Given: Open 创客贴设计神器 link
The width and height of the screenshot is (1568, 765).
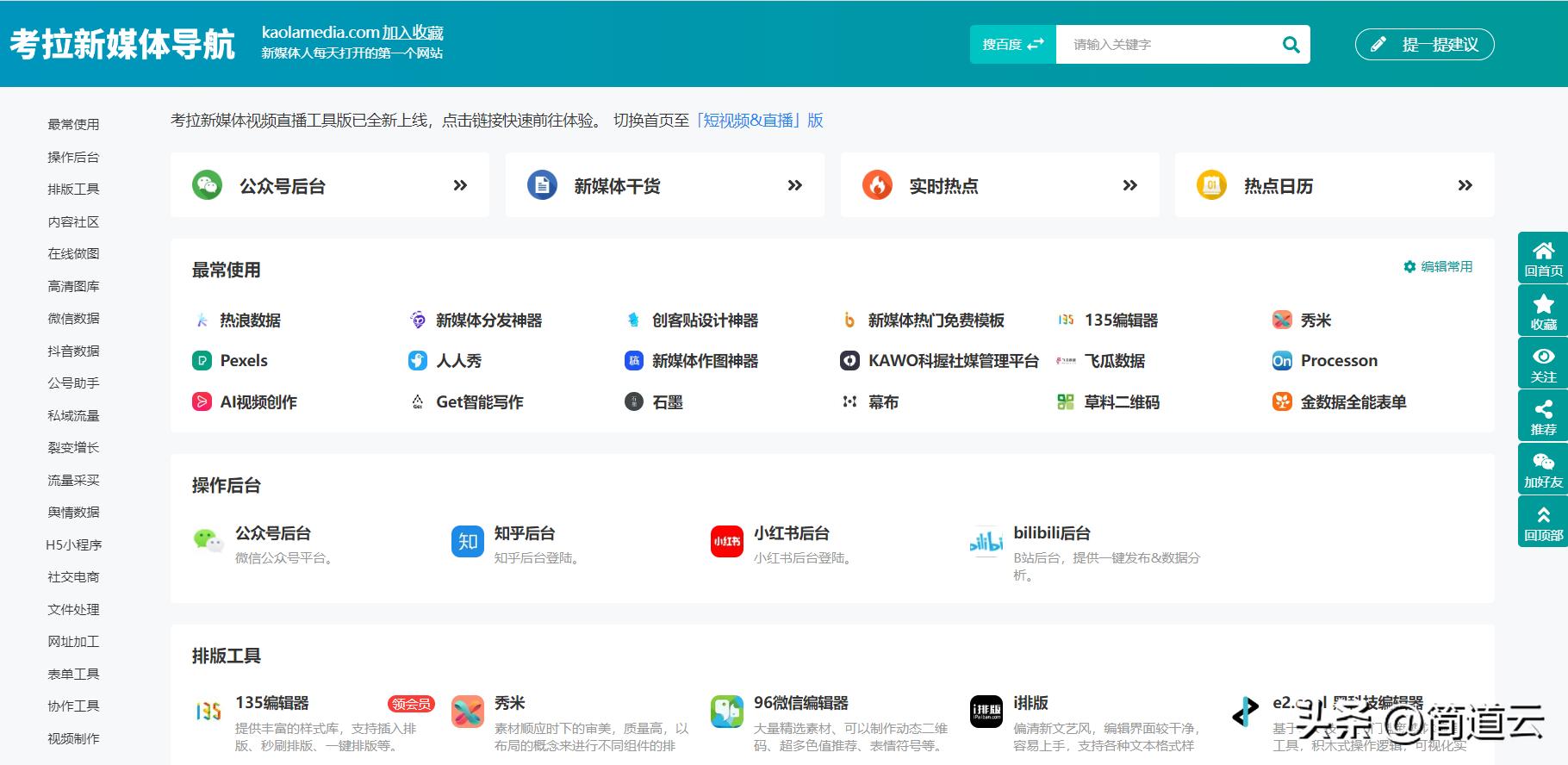Looking at the screenshot, I should tap(705, 320).
